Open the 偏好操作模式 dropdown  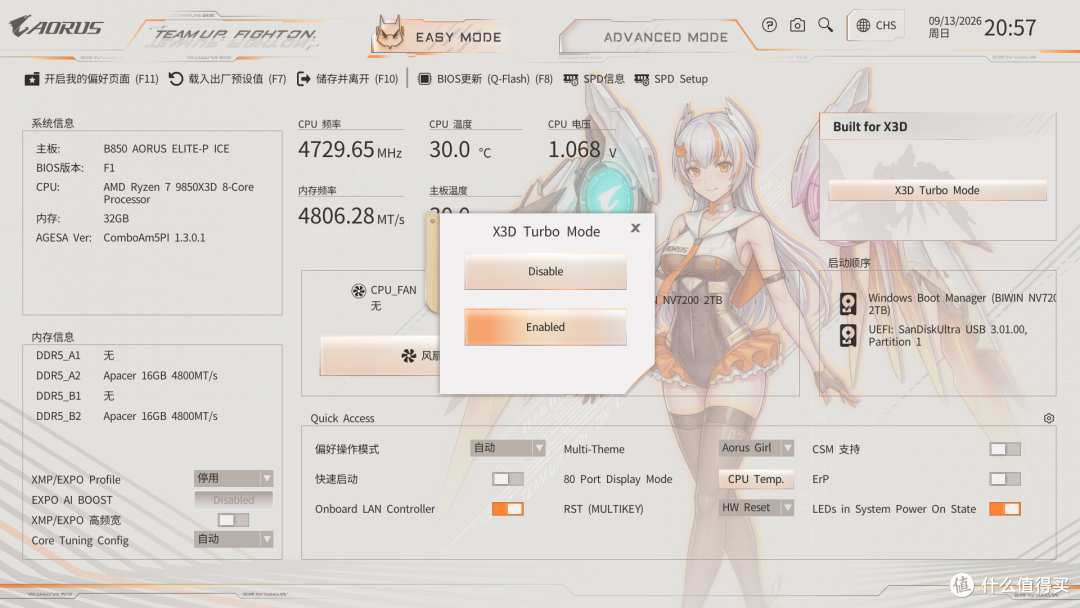508,448
